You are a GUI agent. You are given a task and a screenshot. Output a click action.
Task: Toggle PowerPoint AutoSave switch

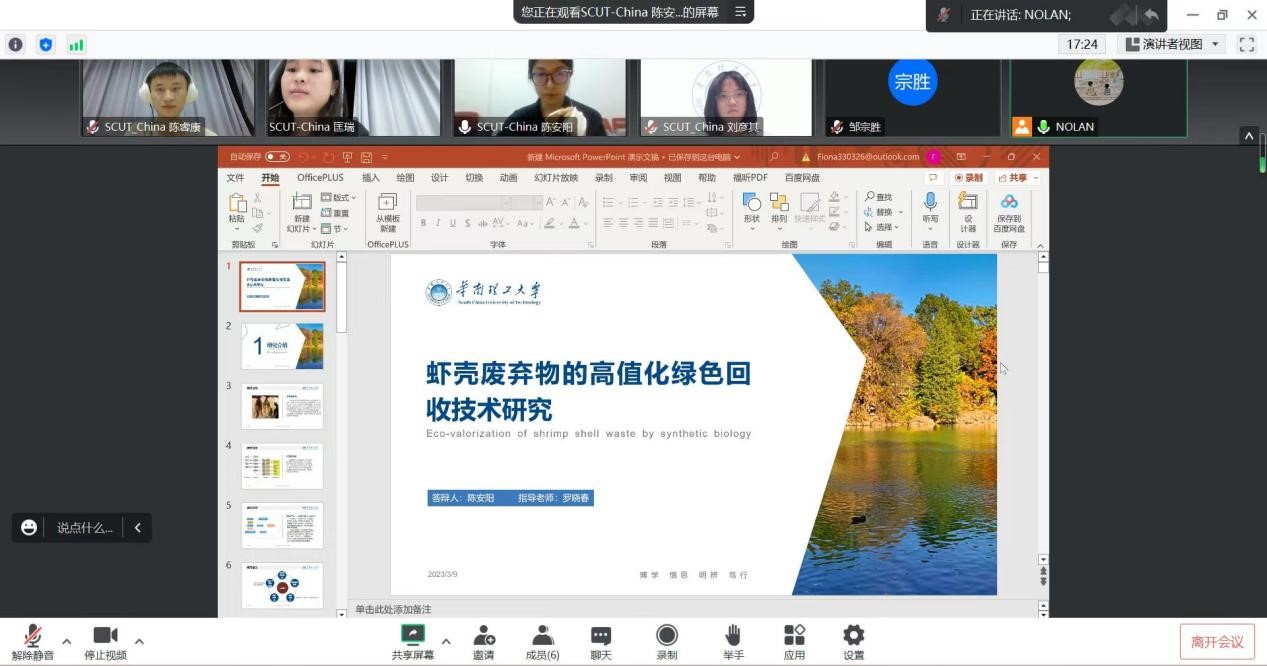pyautogui.click(x=277, y=157)
